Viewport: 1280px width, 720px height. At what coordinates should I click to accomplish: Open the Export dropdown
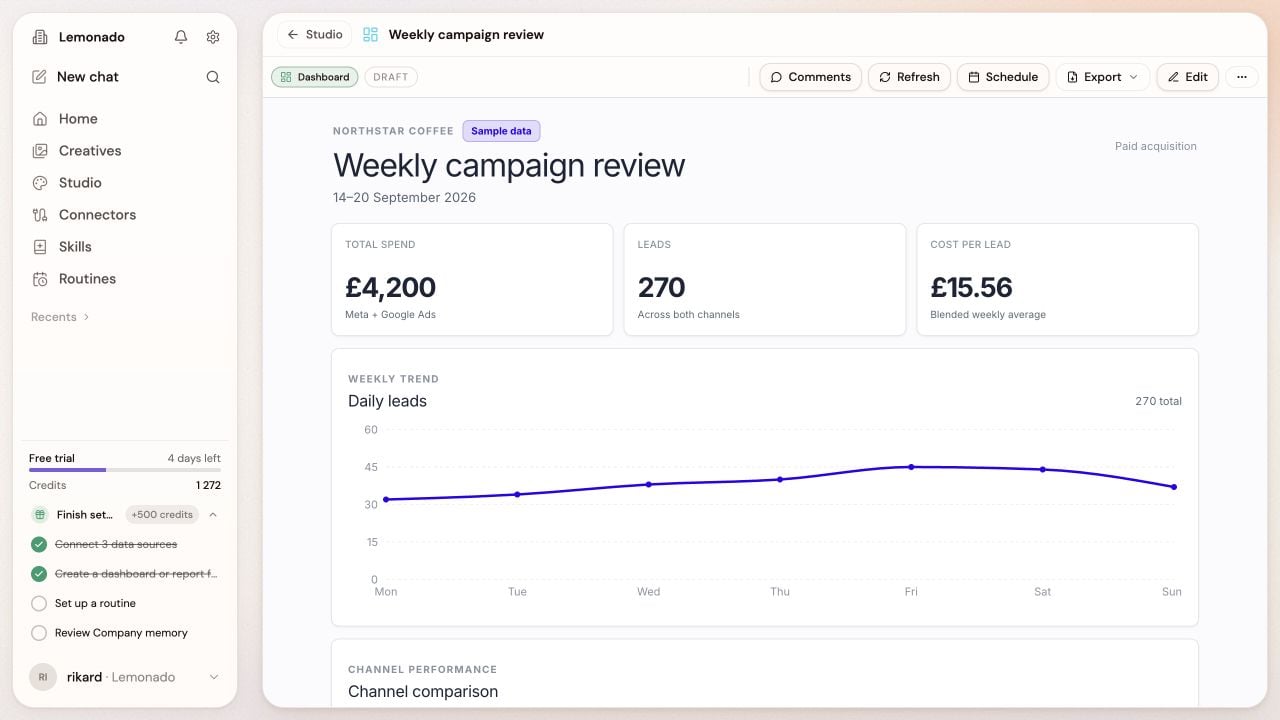1102,77
